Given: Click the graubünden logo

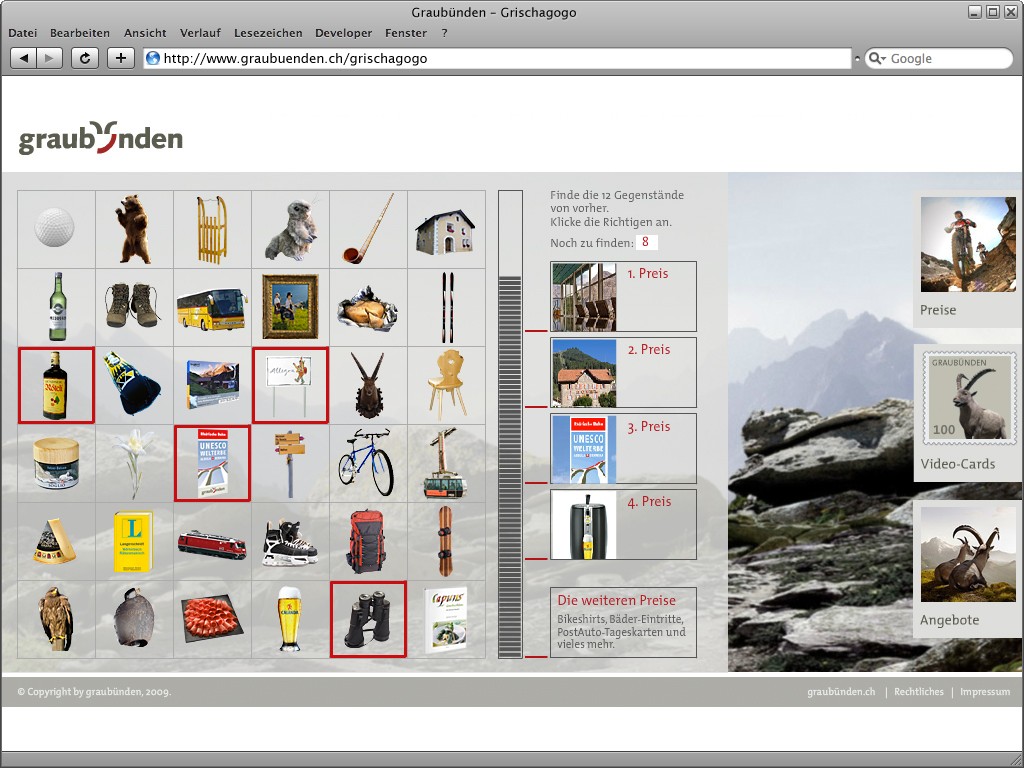Looking at the screenshot, I should click(101, 138).
